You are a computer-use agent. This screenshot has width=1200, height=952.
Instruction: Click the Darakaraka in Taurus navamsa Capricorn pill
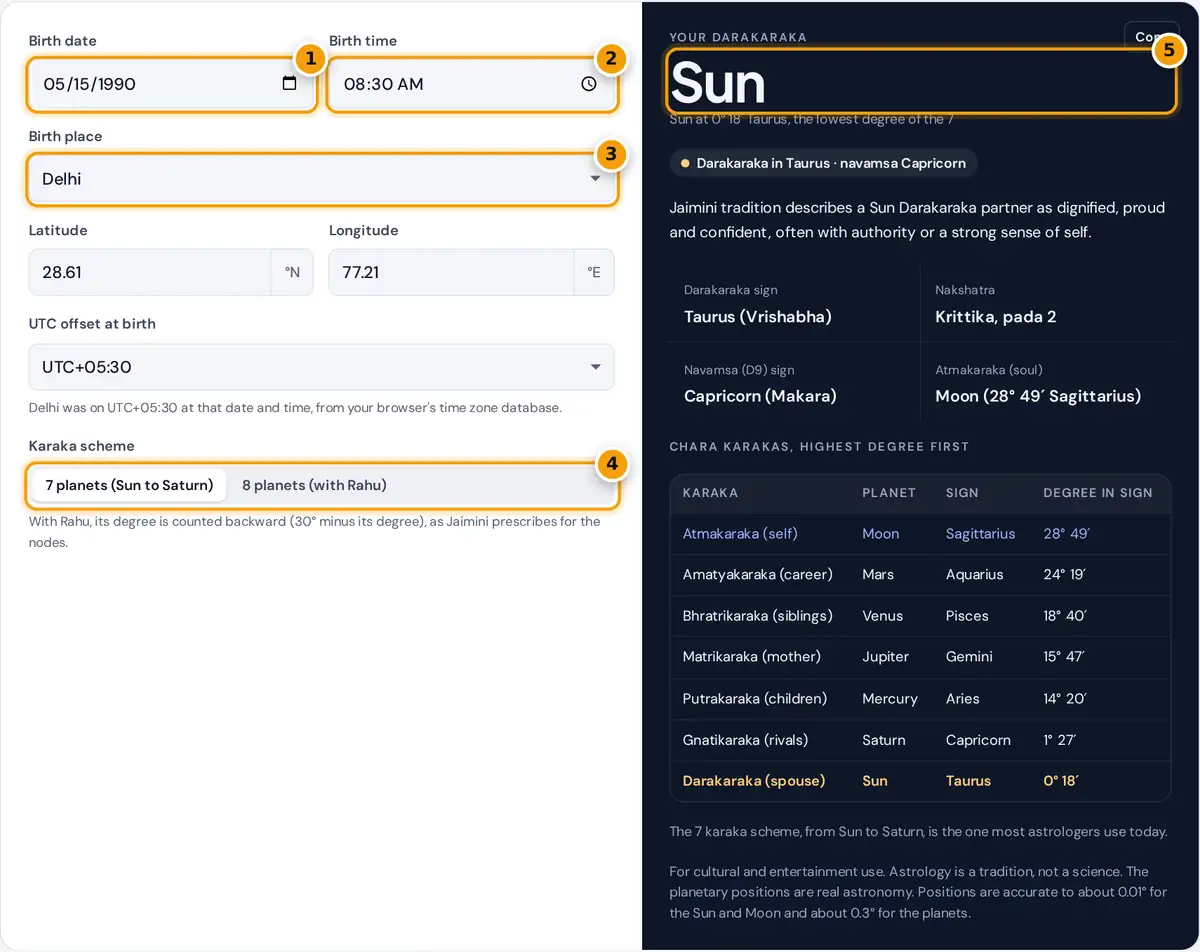(823, 163)
